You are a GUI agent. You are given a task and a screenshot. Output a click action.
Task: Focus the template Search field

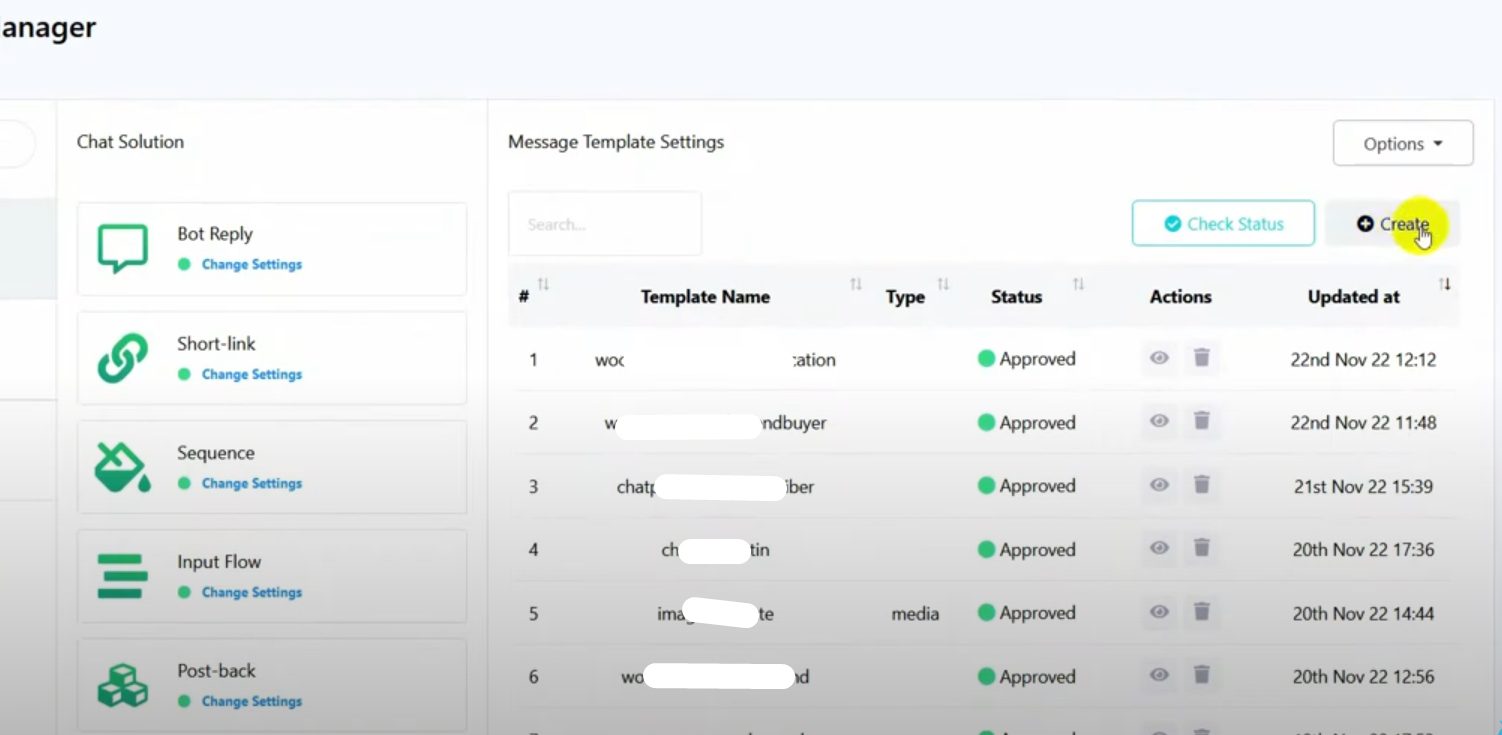(605, 224)
